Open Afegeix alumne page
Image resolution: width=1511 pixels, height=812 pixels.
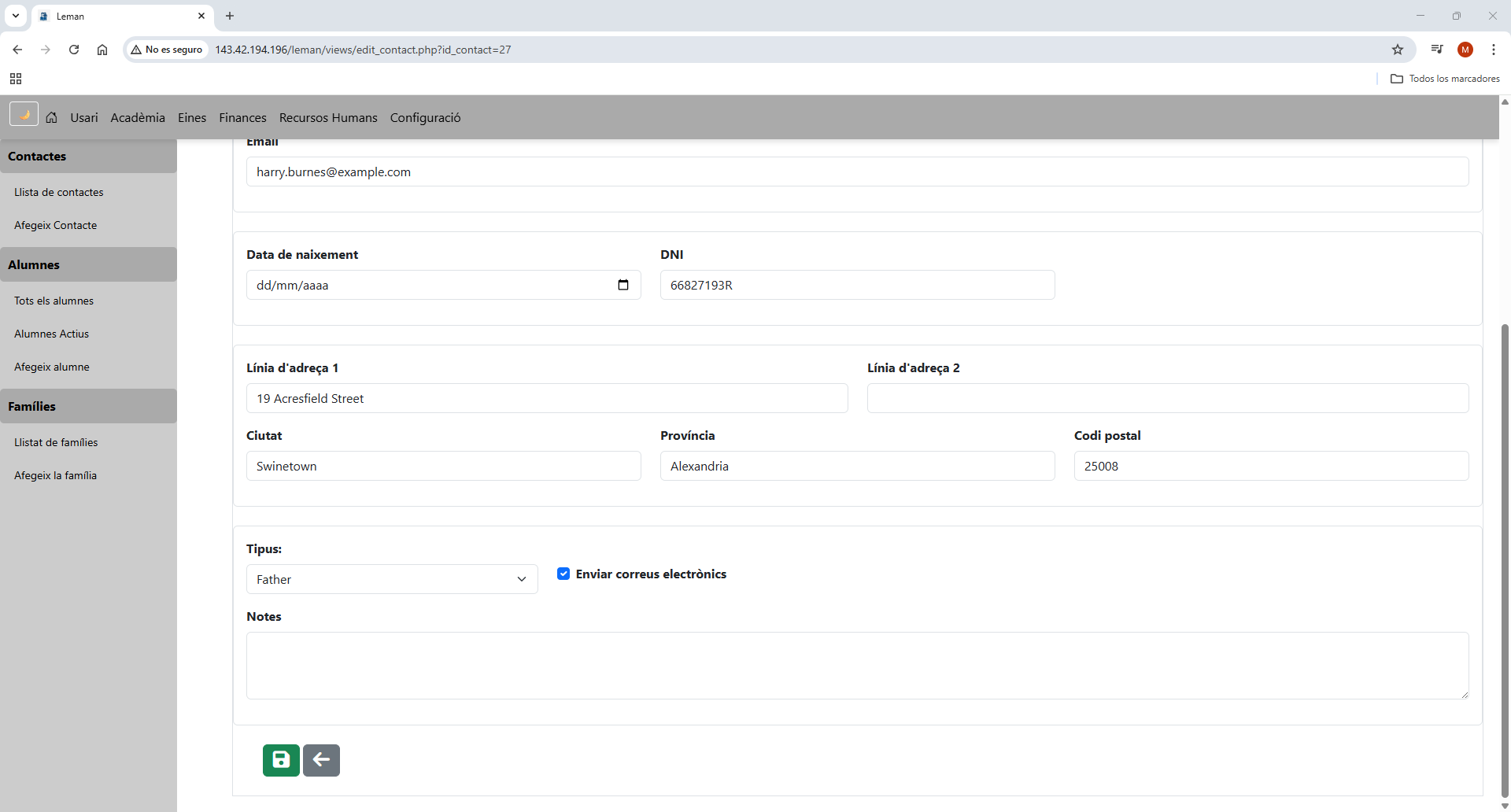[52, 367]
